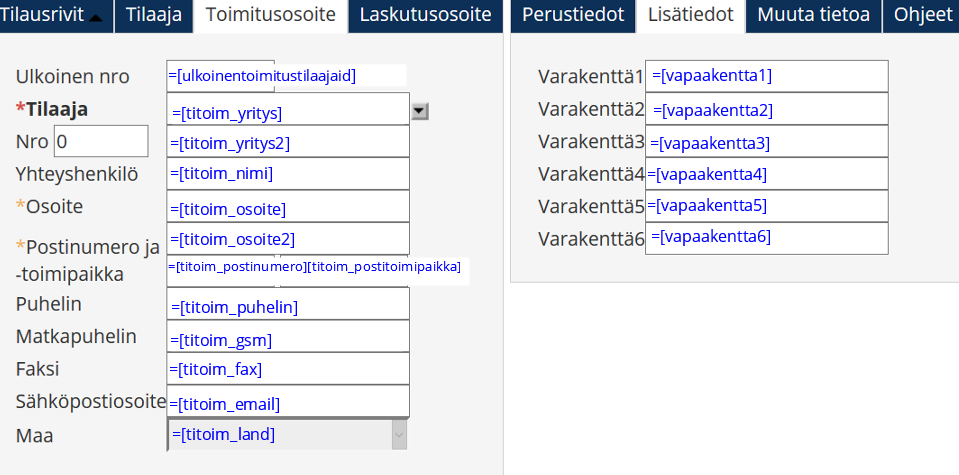Click the sort arrow on Tilausrivit

(96, 17)
